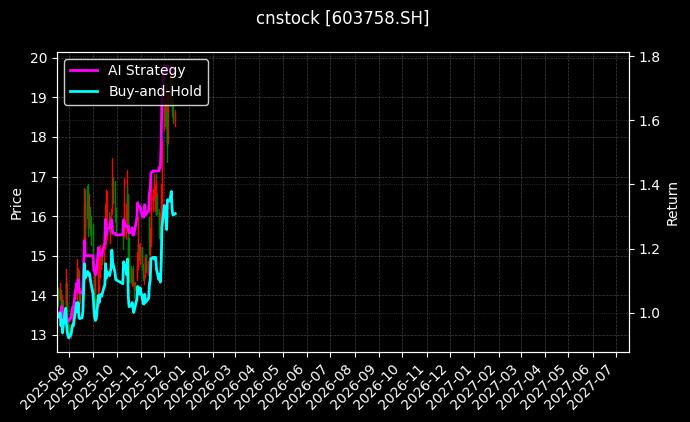Click the end of the cyan Buy-and-Hold line

[x=176, y=214]
